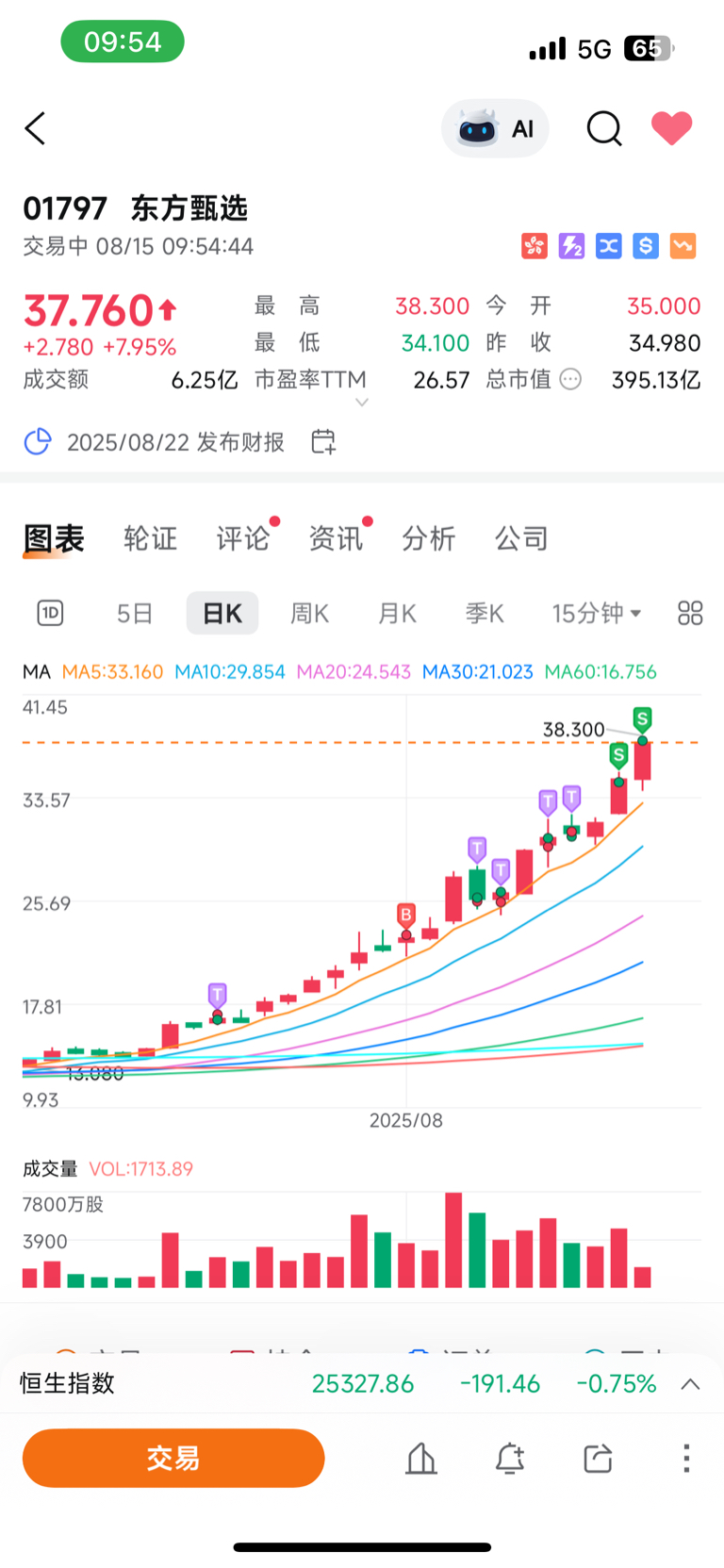Tap the orange 交易 trade button

coord(173,1459)
